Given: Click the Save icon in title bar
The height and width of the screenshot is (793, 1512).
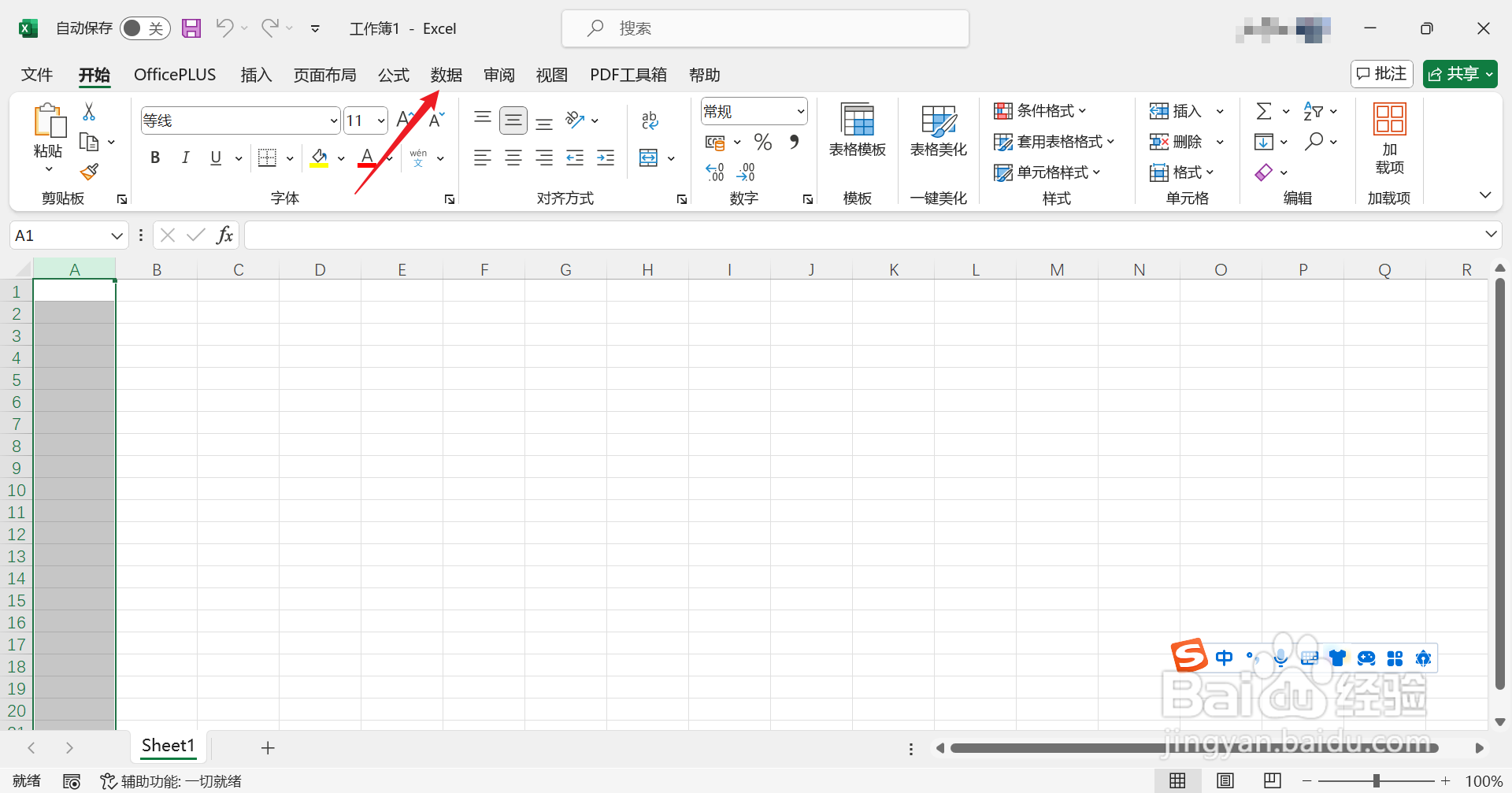Looking at the screenshot, I should pyautogui.click(x=191, y=28).
